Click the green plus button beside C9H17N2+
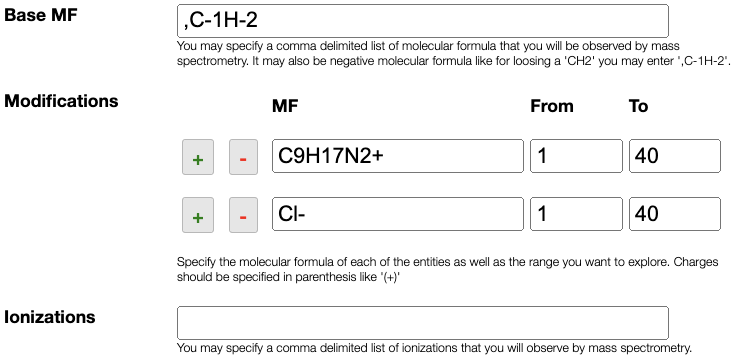This screenshot has width=736, height=360. (x=198, y=157)
